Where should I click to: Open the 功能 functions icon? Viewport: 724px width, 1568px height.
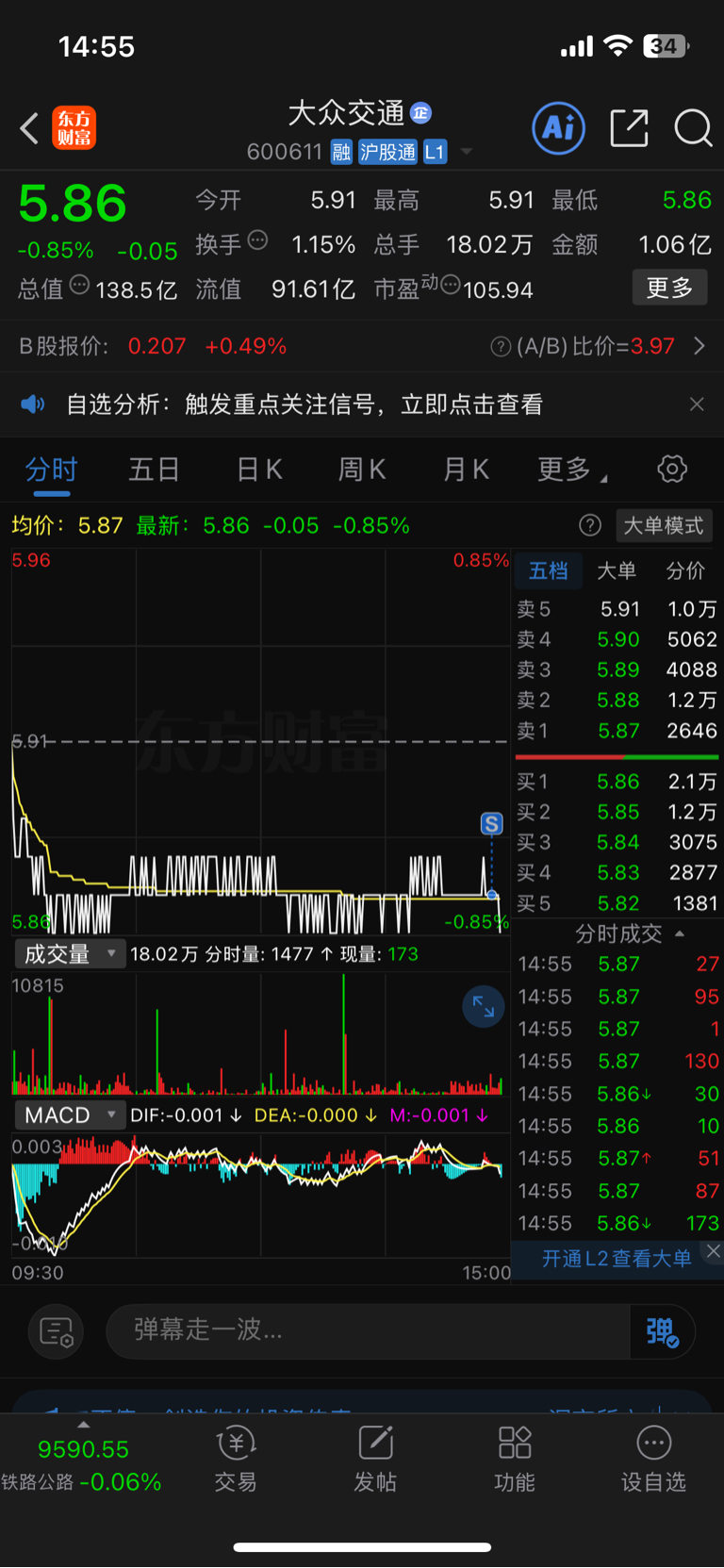pyautogui.click(x=514, y=1459)
